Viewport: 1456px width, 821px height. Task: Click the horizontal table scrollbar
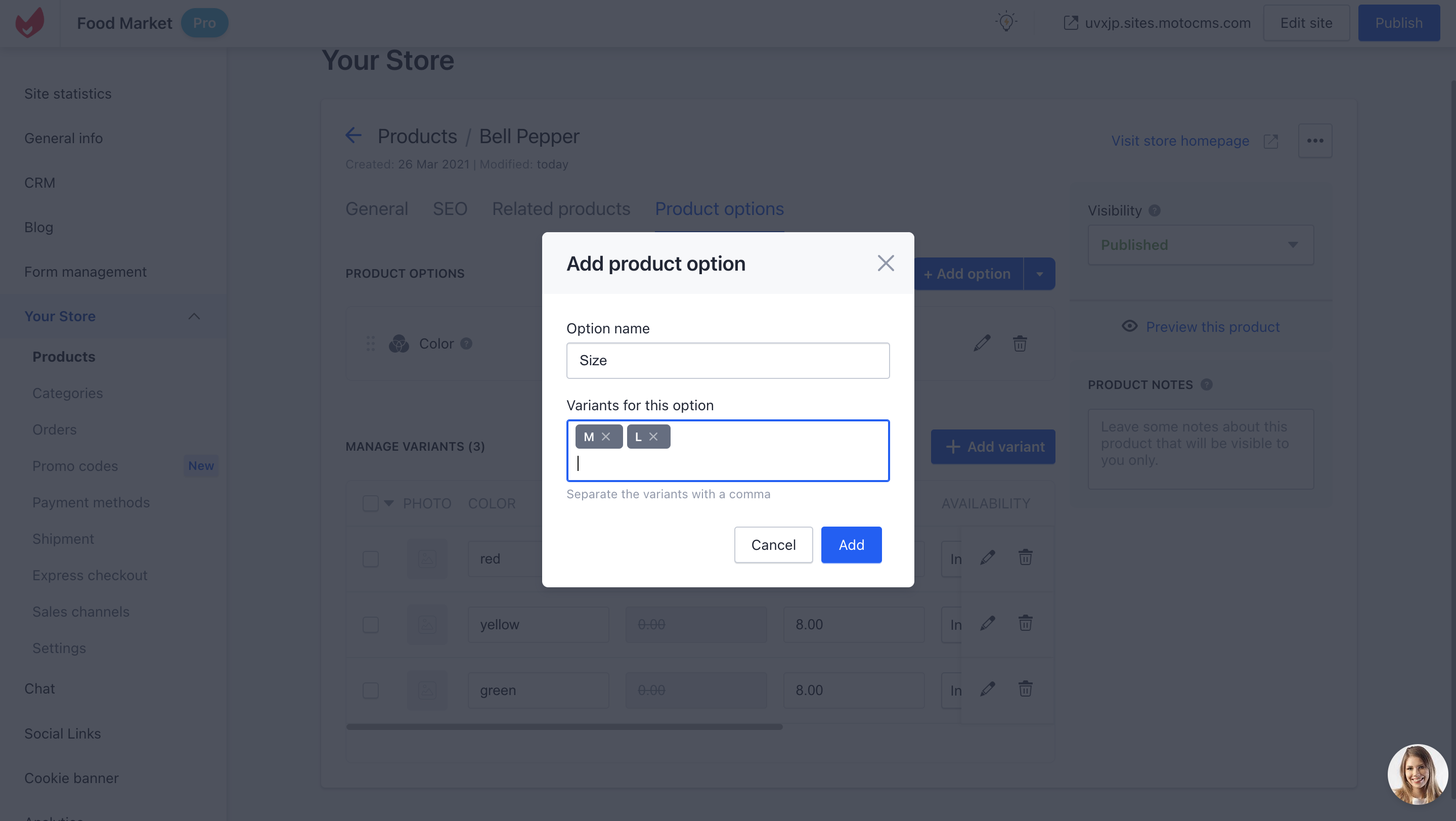click(564, 726)
